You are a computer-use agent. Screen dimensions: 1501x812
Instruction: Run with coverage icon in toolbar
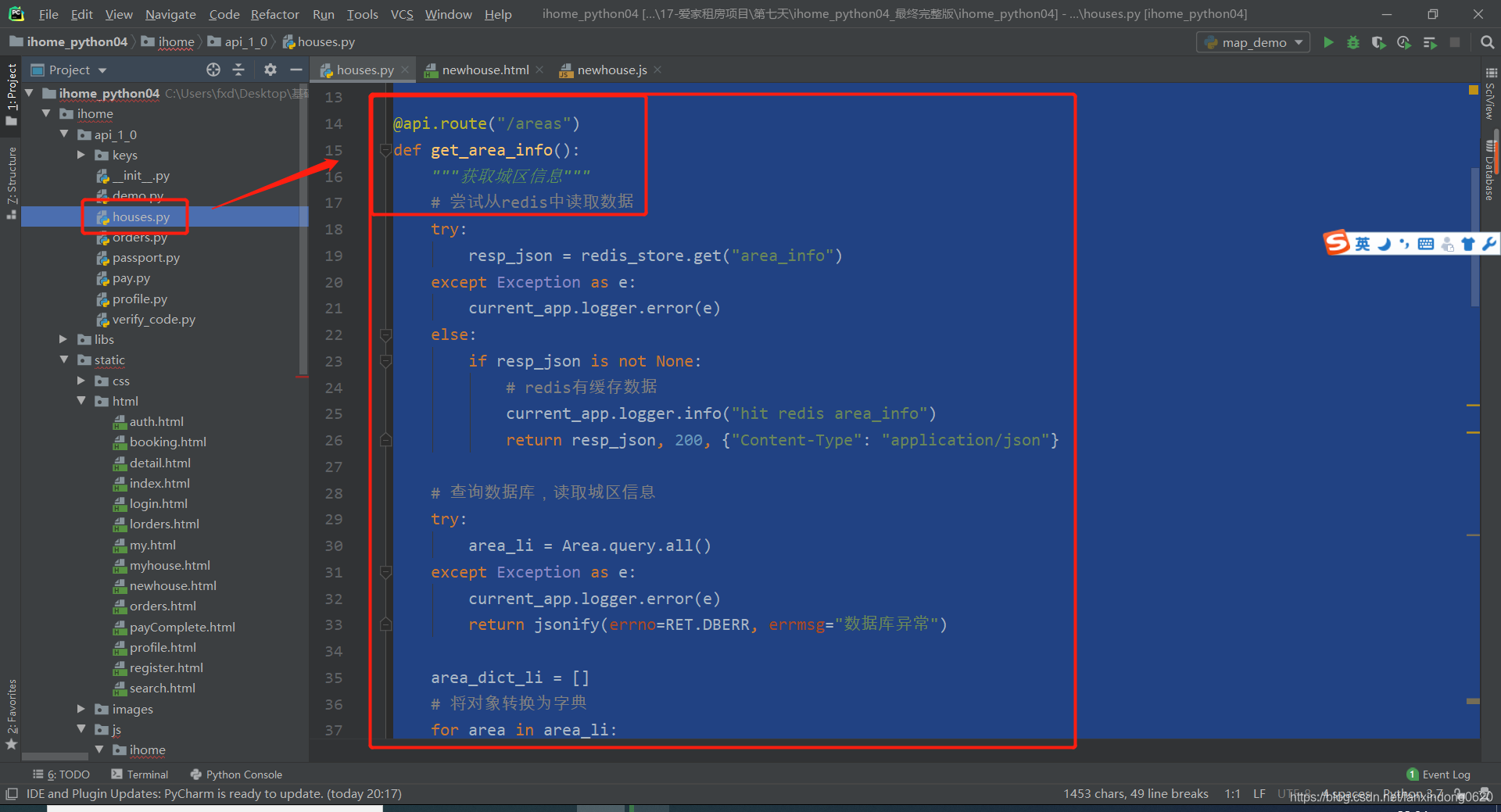[1378, 42]
